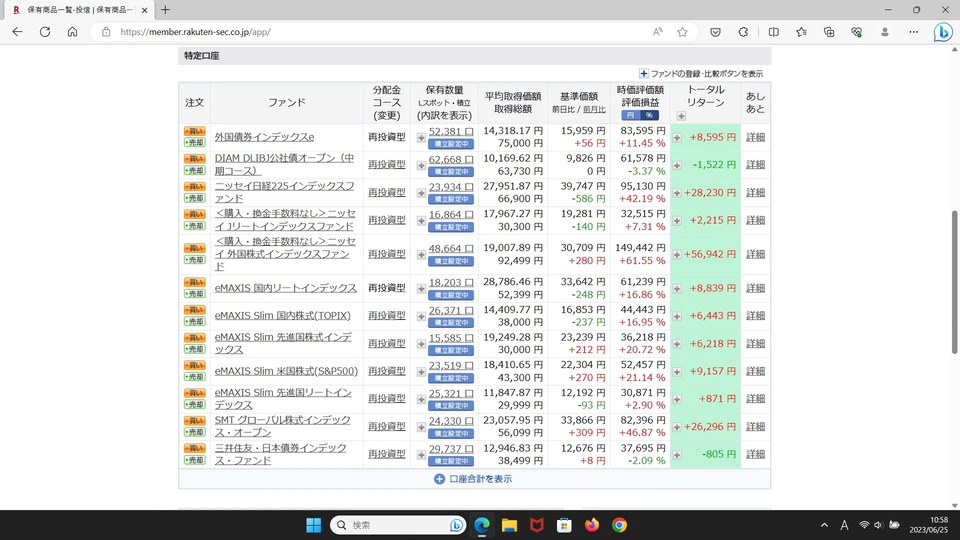
Task: Close the 保有商品一覧 tab
Action: click(x=144, y=10)
